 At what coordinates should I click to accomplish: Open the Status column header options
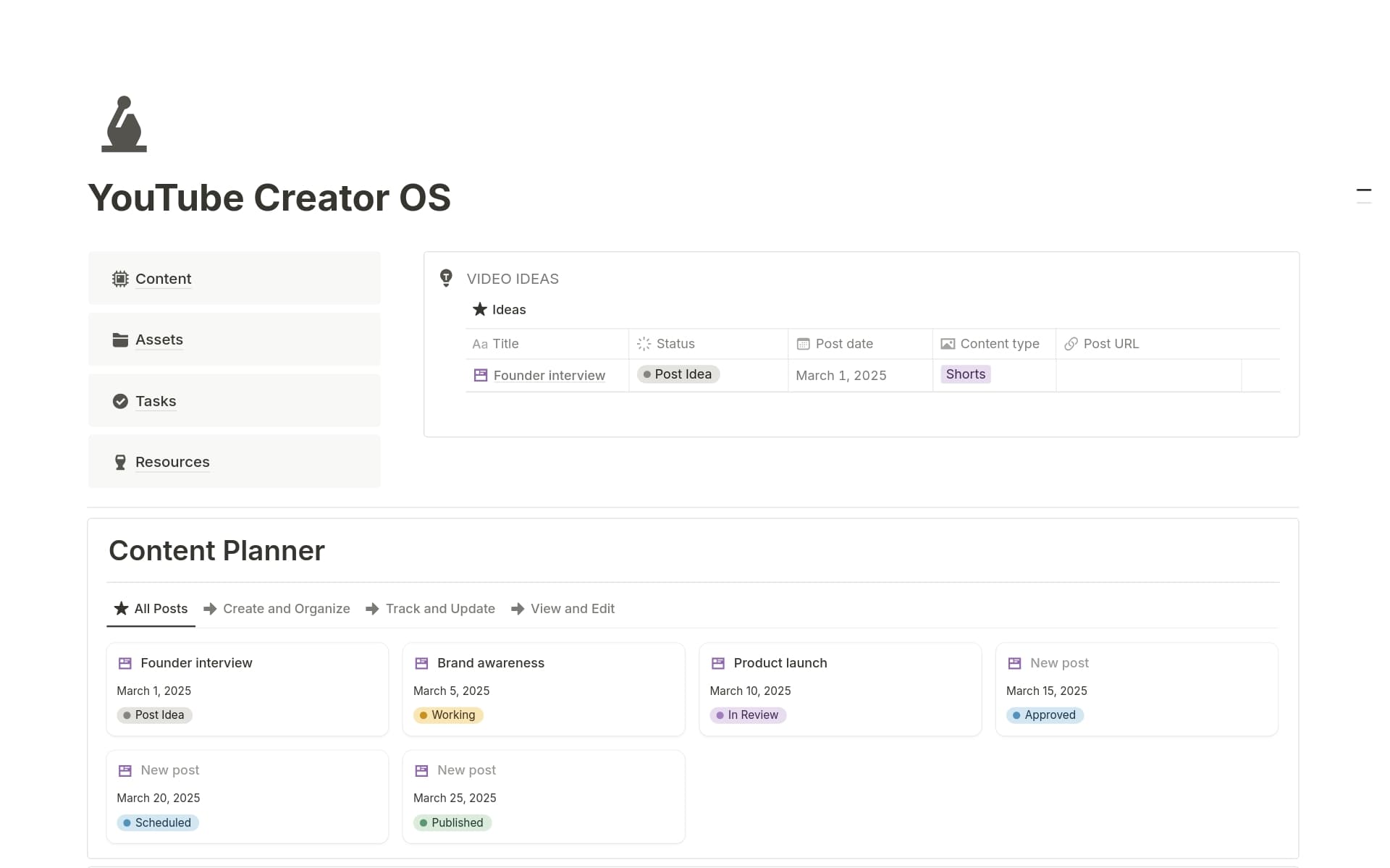(674, 344)
